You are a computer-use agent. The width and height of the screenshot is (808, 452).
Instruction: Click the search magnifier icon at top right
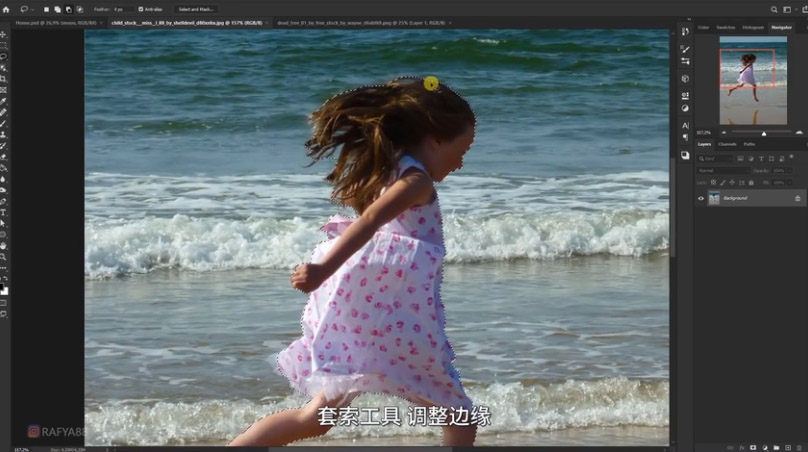click(774, 9)
